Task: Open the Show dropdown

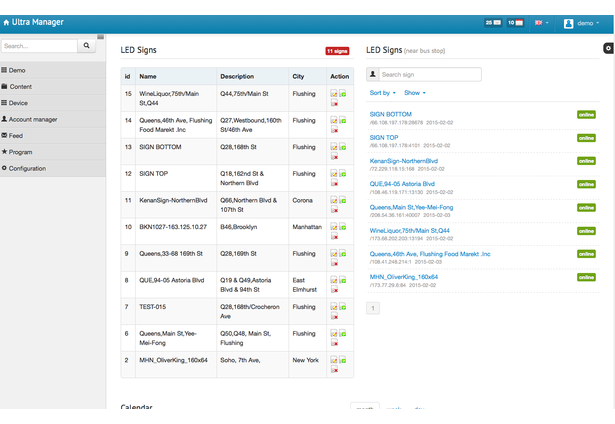Action: click(415, 93)
